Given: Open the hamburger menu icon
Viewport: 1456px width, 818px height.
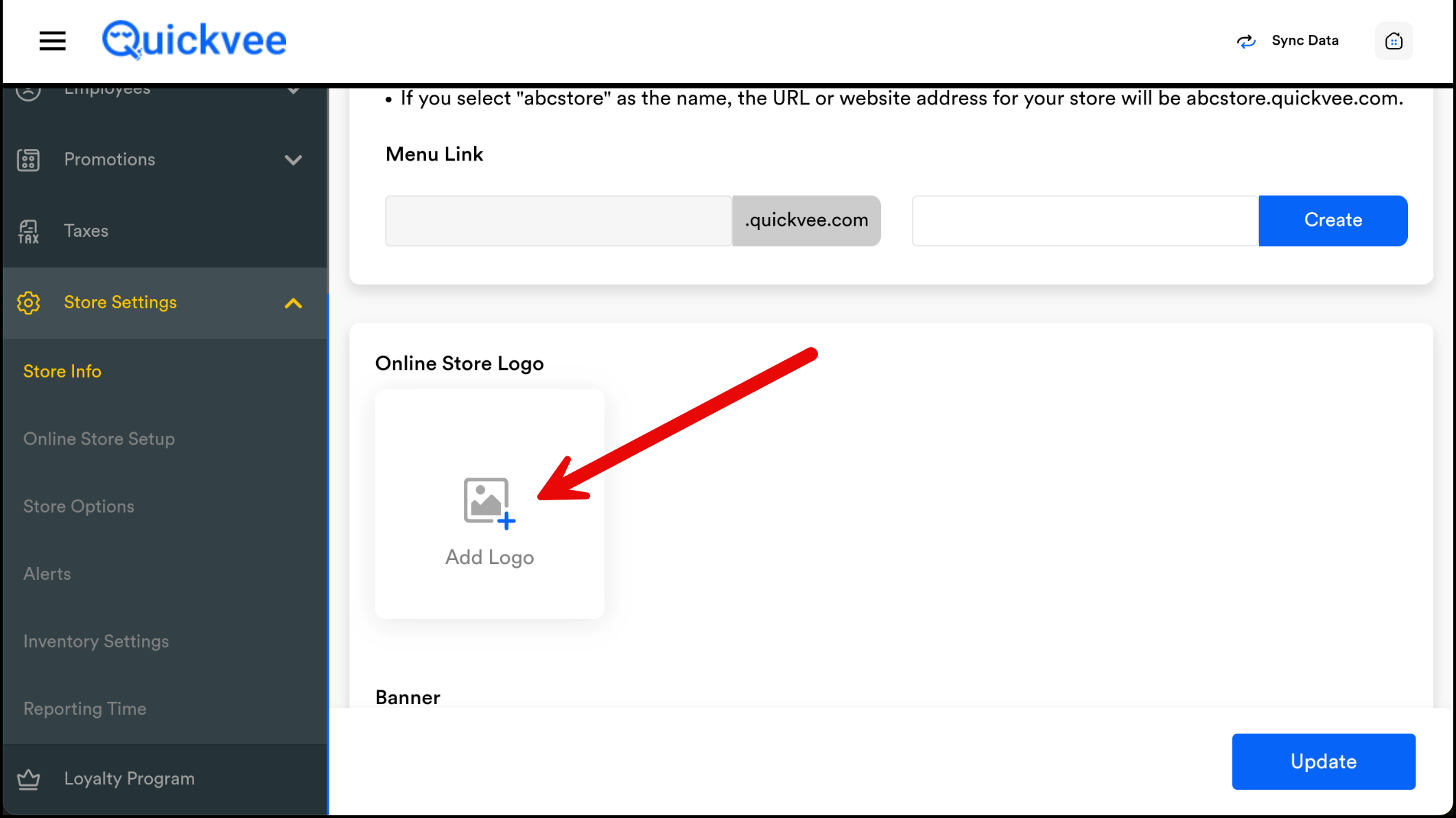Looking at the screenshot, I should [x=52, y=41].
